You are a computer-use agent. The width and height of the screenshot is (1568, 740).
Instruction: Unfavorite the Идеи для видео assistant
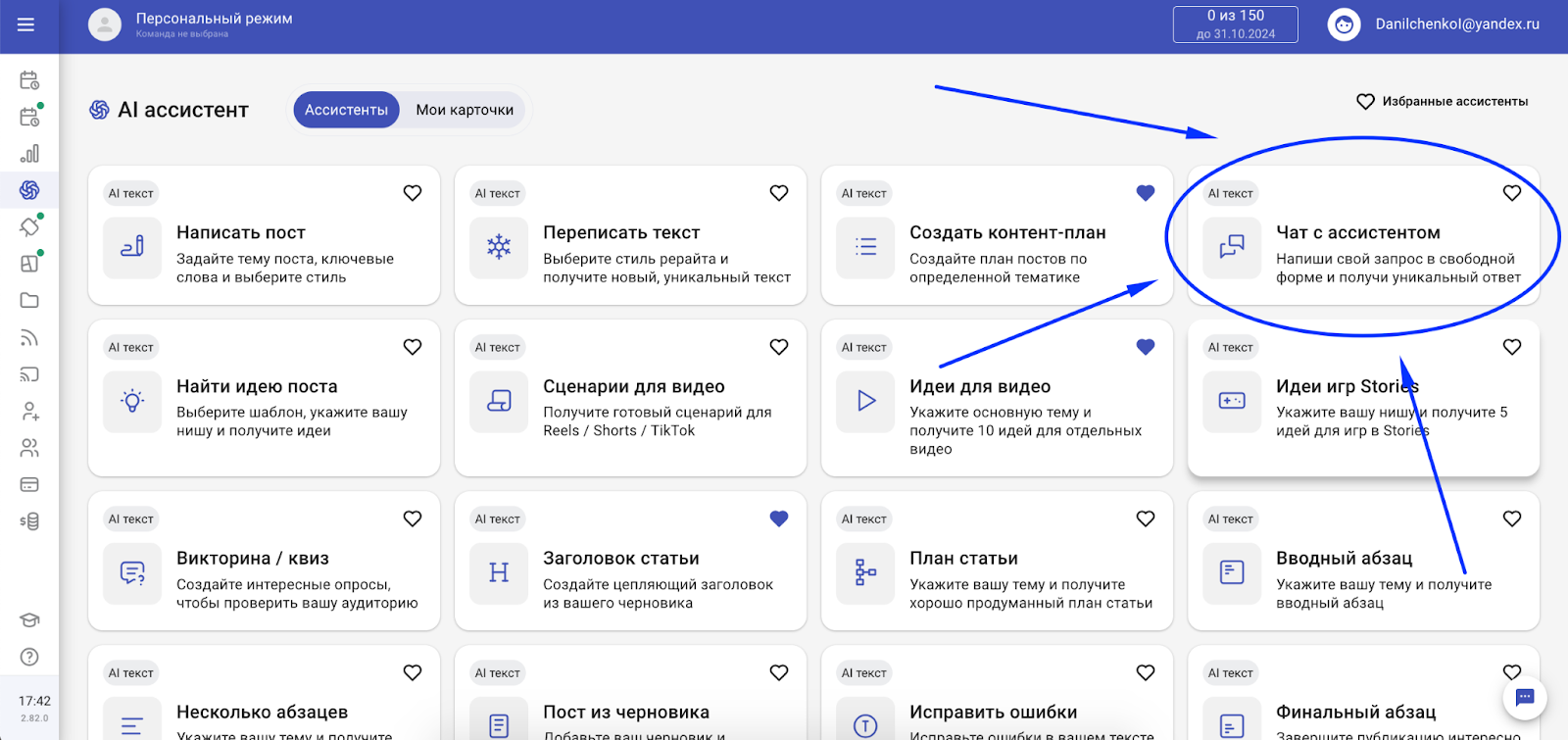coord(1146,347)
